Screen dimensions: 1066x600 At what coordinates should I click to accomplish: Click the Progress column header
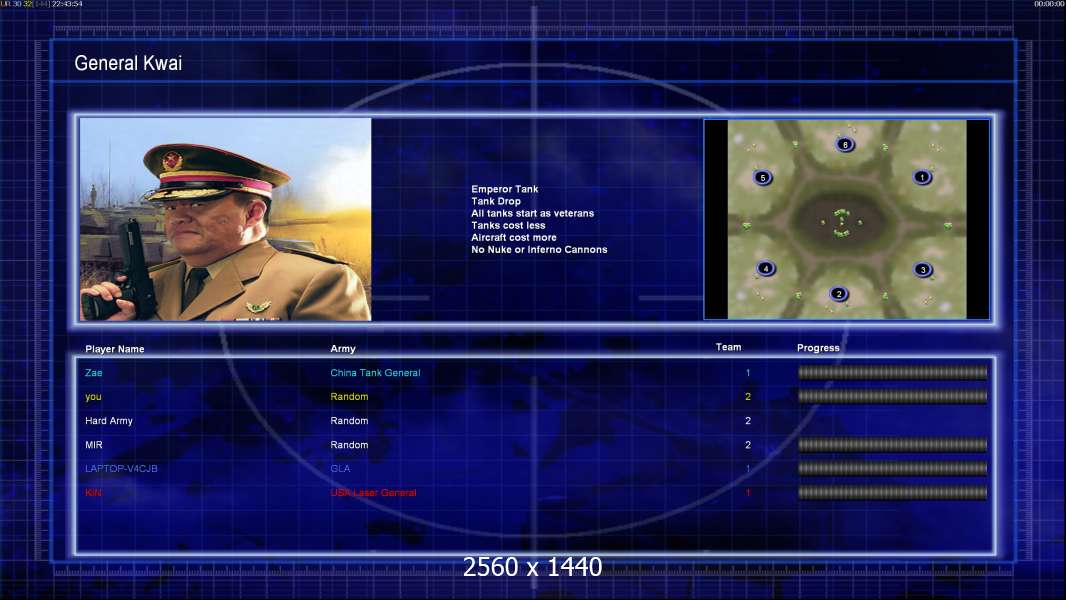point(818,348)
